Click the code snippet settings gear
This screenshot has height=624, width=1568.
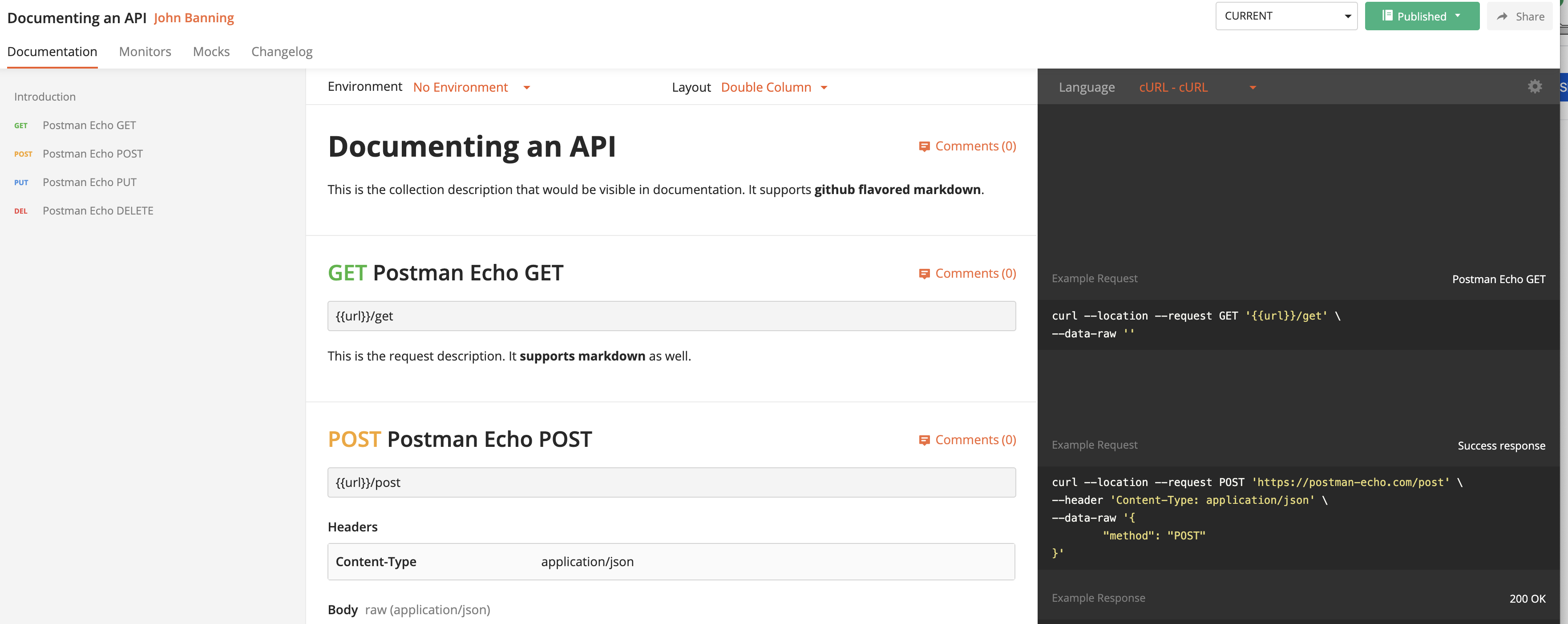coord(1535,86)
